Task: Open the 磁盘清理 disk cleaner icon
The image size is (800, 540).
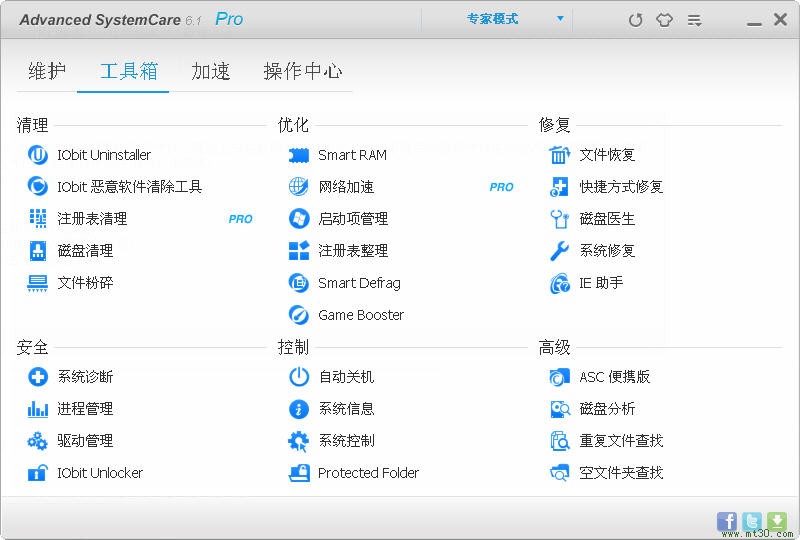Action: pyautogui.click(x=37, y=251)
